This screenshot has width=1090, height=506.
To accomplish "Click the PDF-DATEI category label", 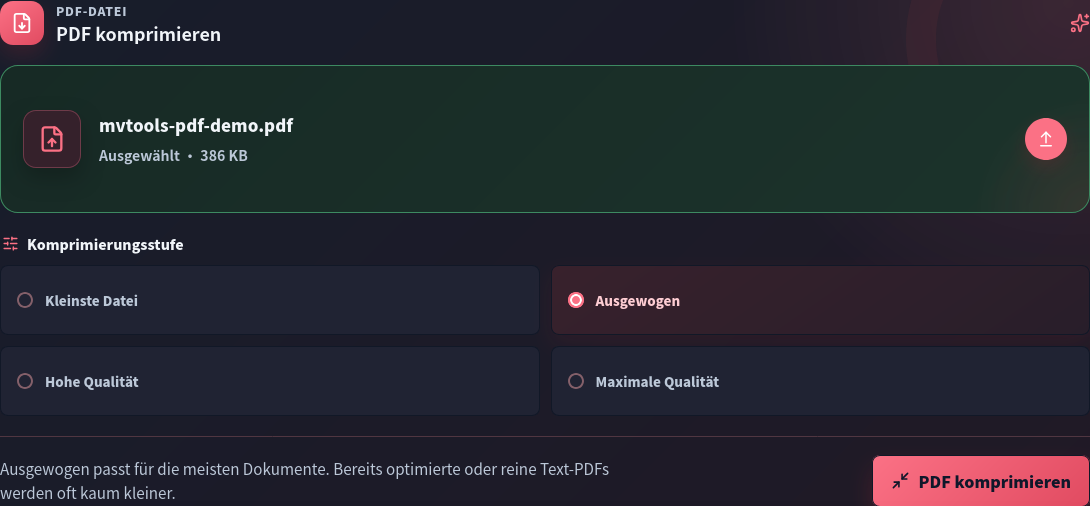I will point(91,12).
